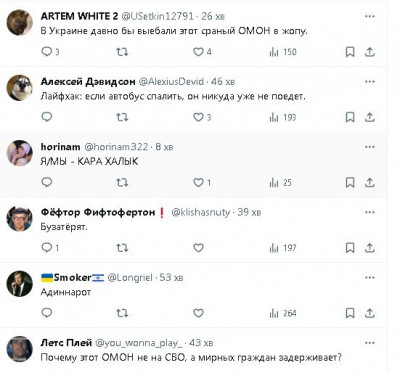This screenshot has height=373, width=400.
Task: Like Фёфтор Фифтофертон's tweet
Action: click(198, 248)
